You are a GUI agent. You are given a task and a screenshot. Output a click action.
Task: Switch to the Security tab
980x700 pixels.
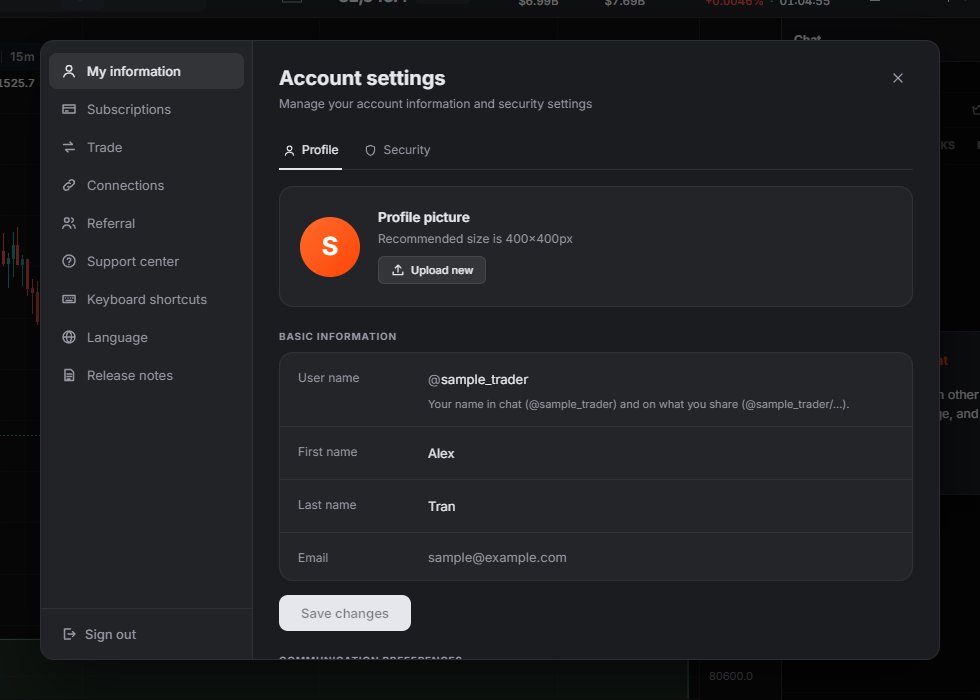398,151
